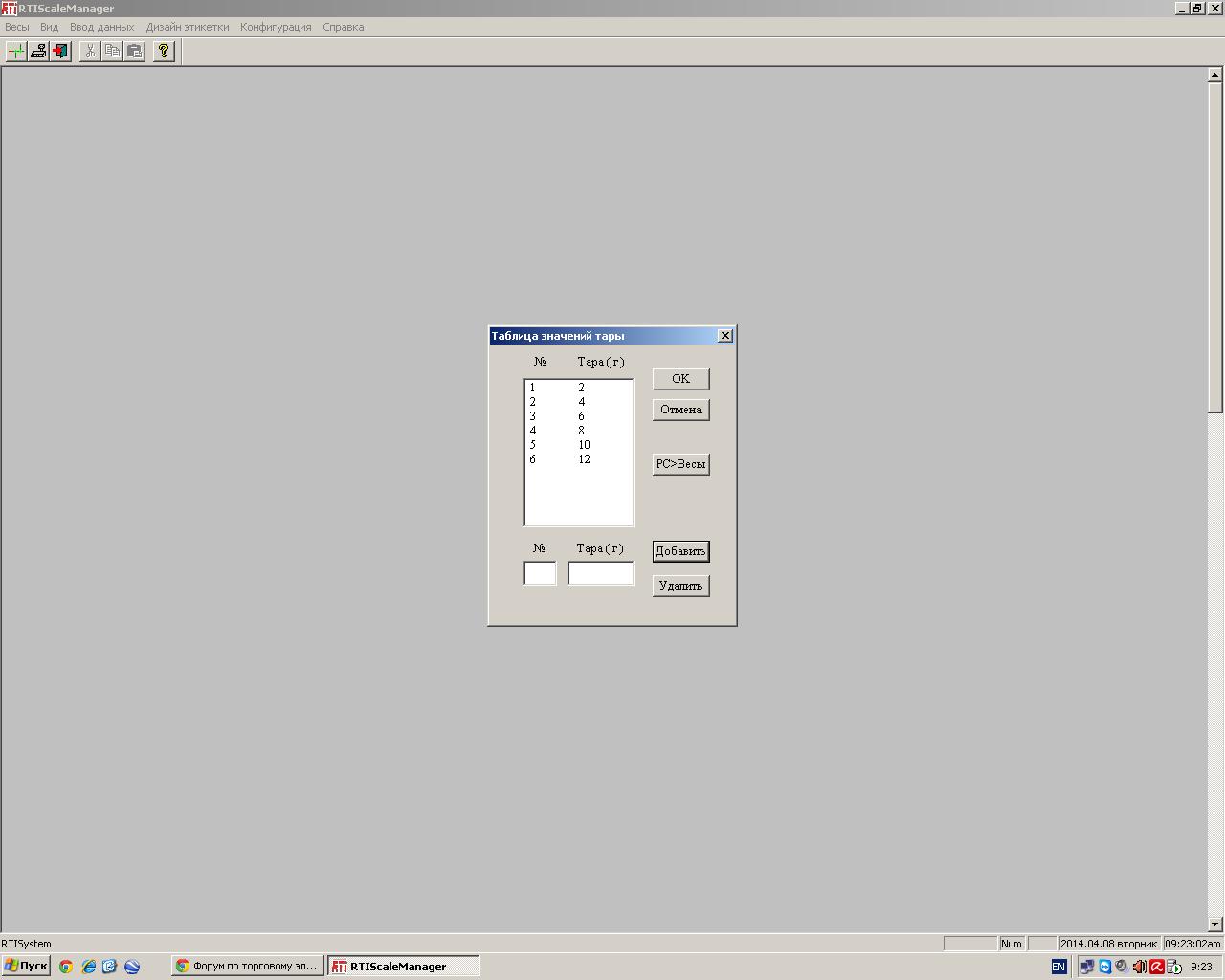
Task: Send table with PC>Весы button
Action: [680, 464]
